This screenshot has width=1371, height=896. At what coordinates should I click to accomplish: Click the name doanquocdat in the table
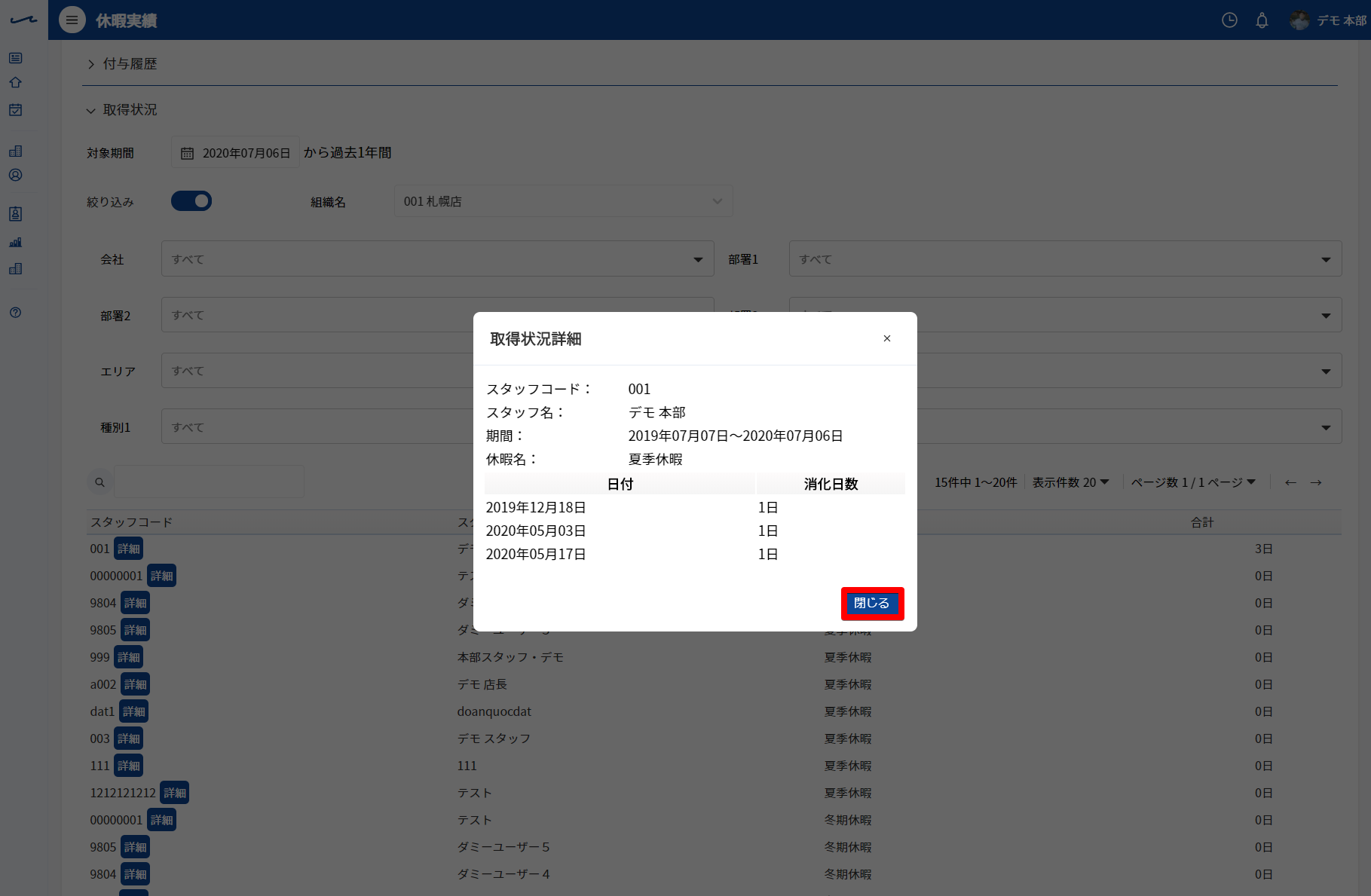point(494,711)
